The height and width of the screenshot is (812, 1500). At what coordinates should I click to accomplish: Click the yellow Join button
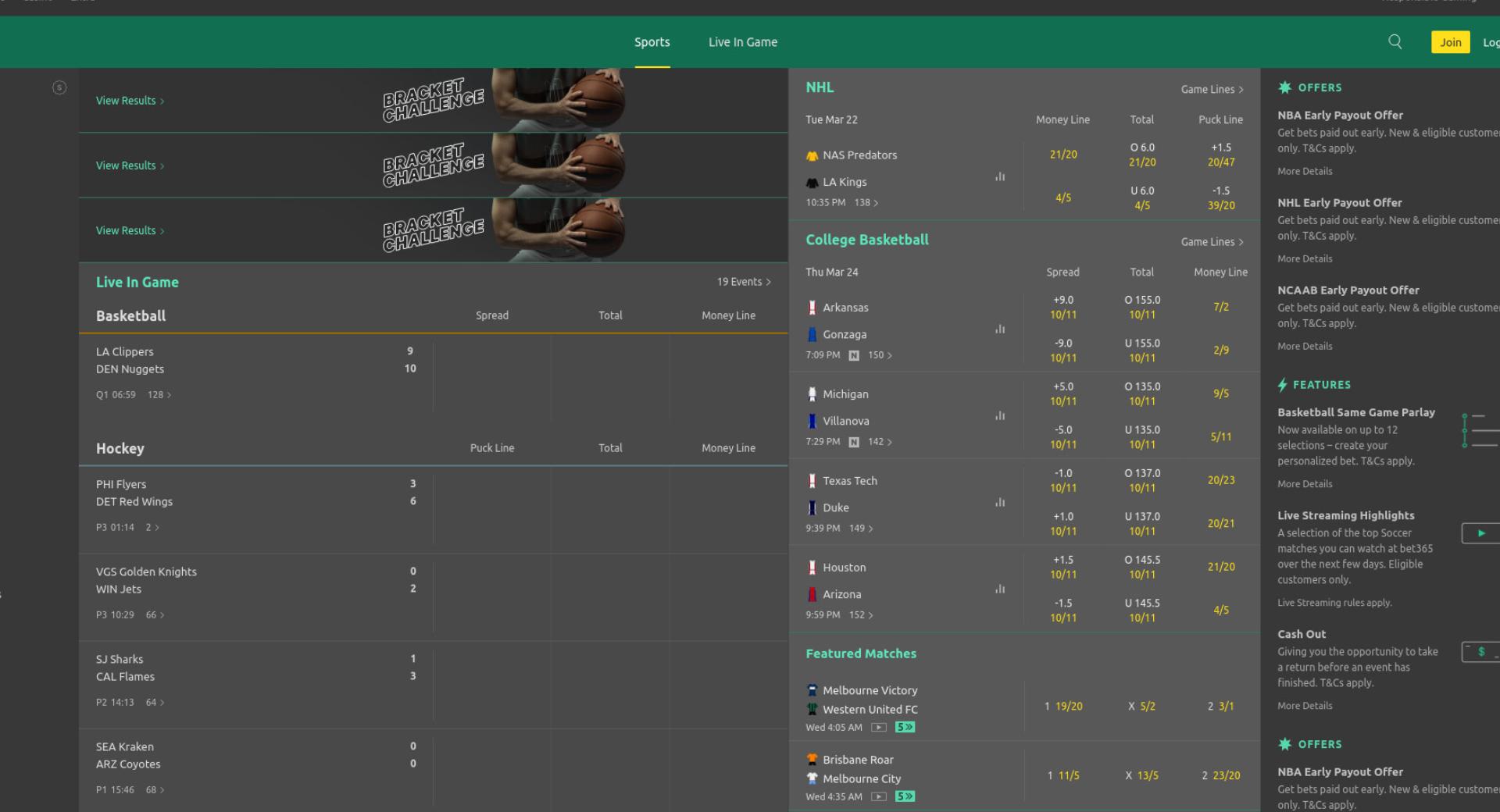(1451, 42)
